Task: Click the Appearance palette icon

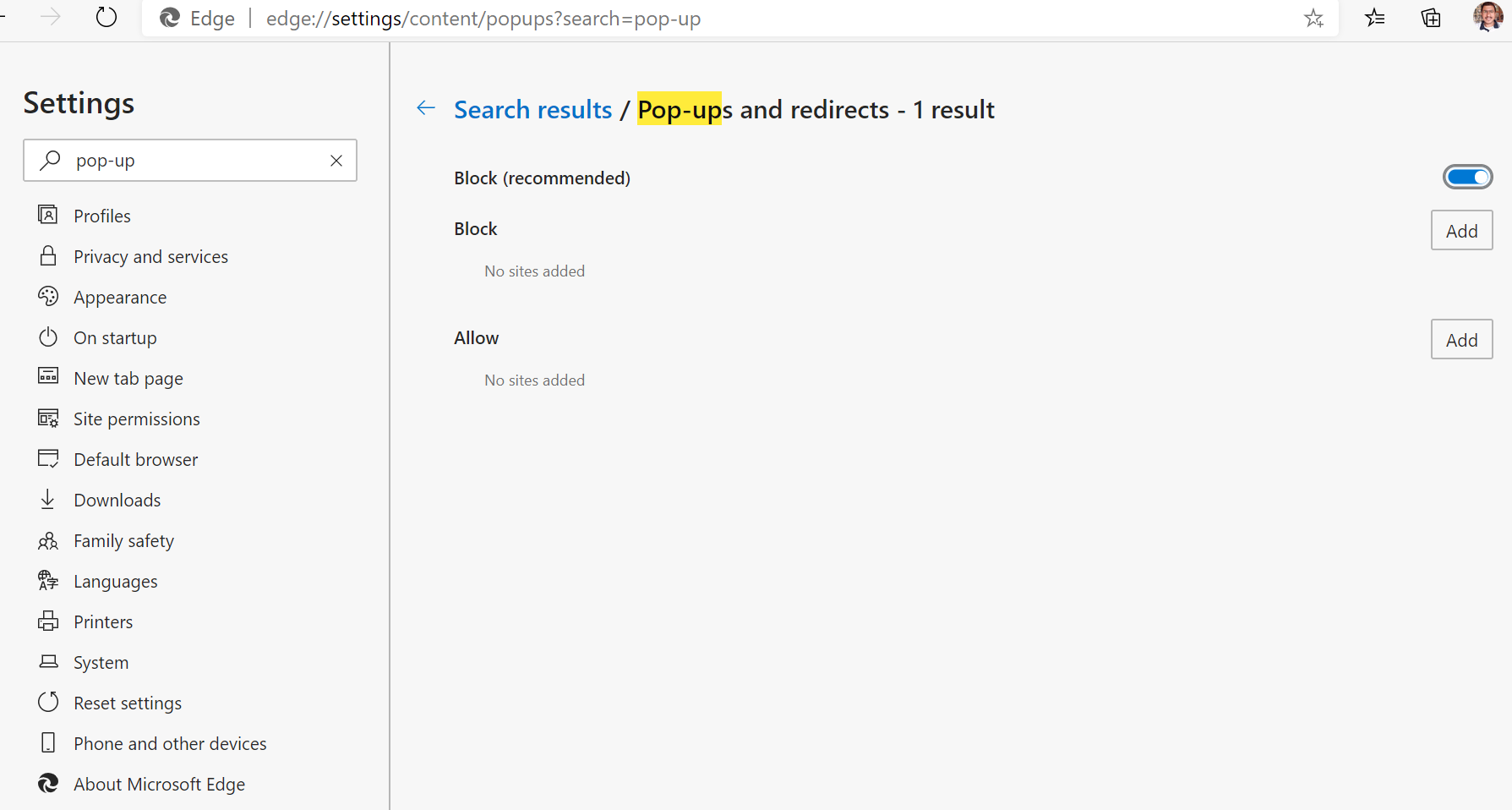Action: [48, 296]
